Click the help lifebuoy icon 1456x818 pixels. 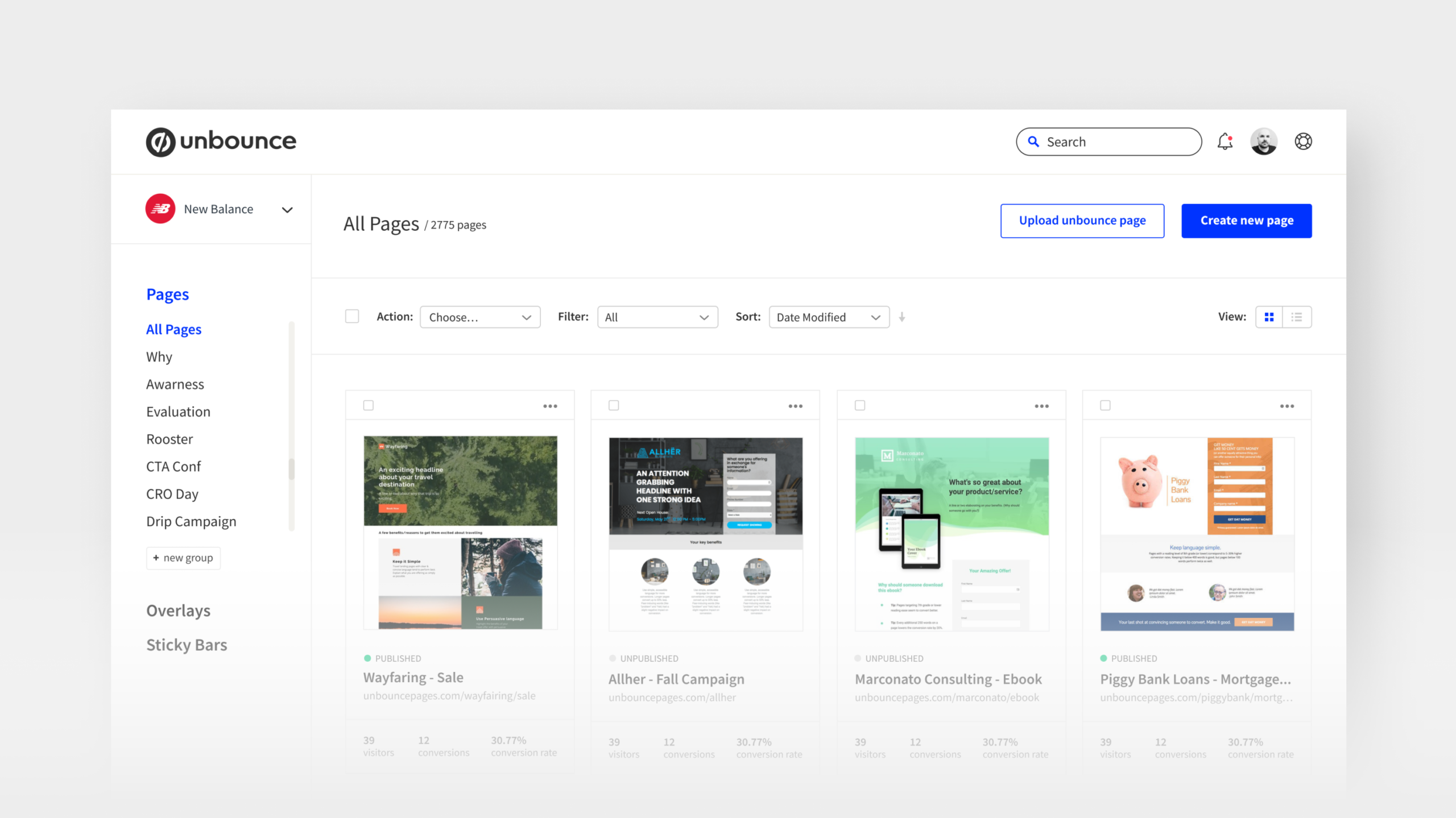(1303, 142)
